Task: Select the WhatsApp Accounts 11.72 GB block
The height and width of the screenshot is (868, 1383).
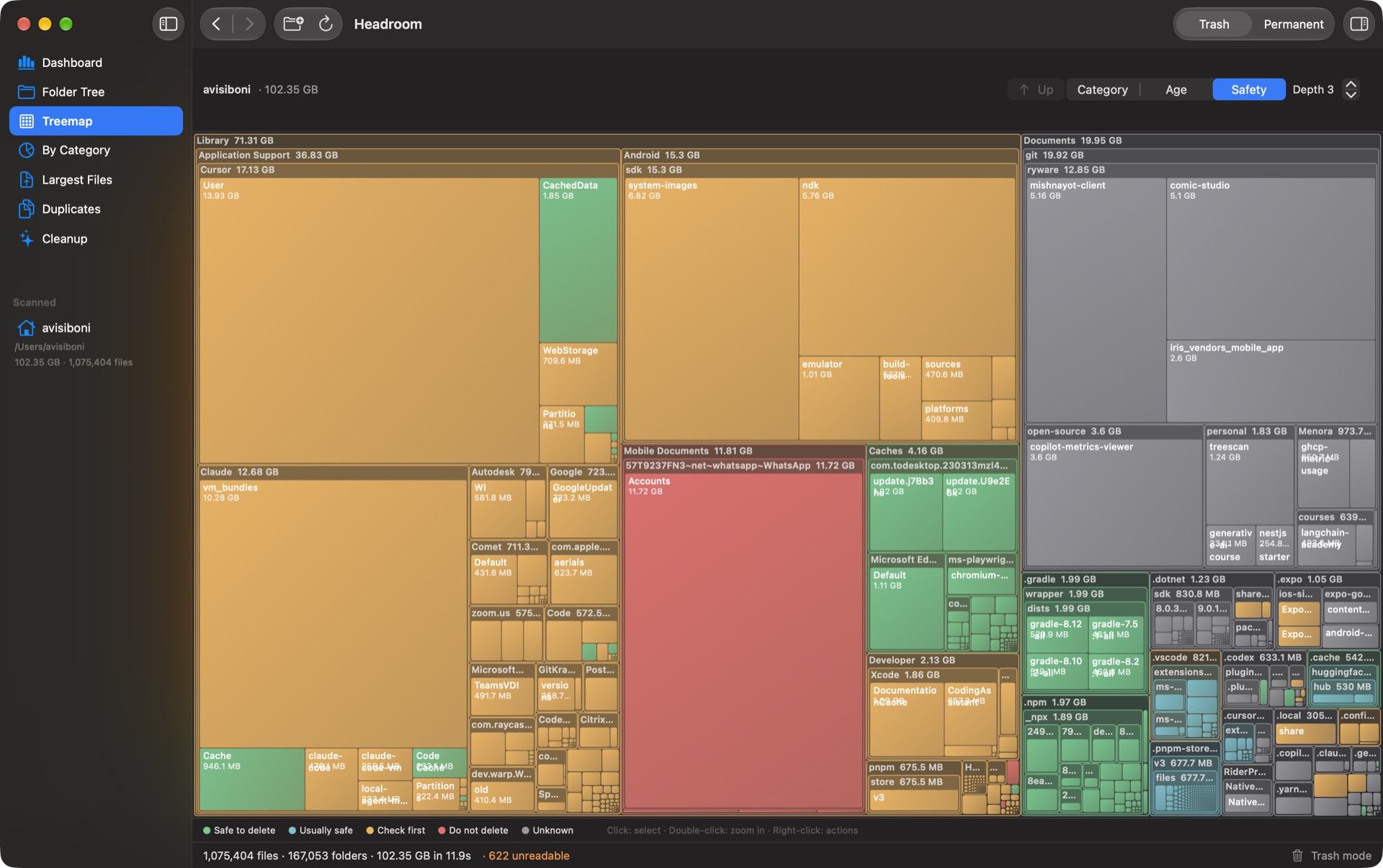Action: (743, 641)
